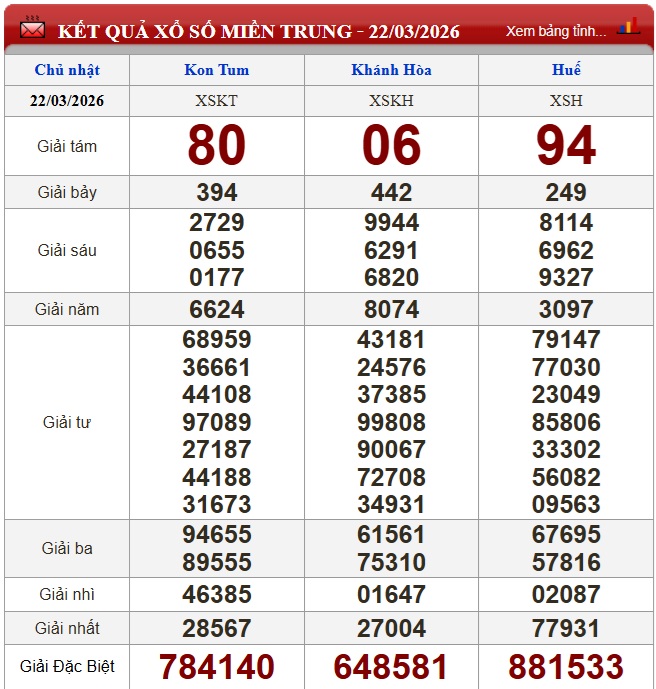Click the 'Chủ nhật' day header
The image size is (656, 689).
(x=67, y=70)
